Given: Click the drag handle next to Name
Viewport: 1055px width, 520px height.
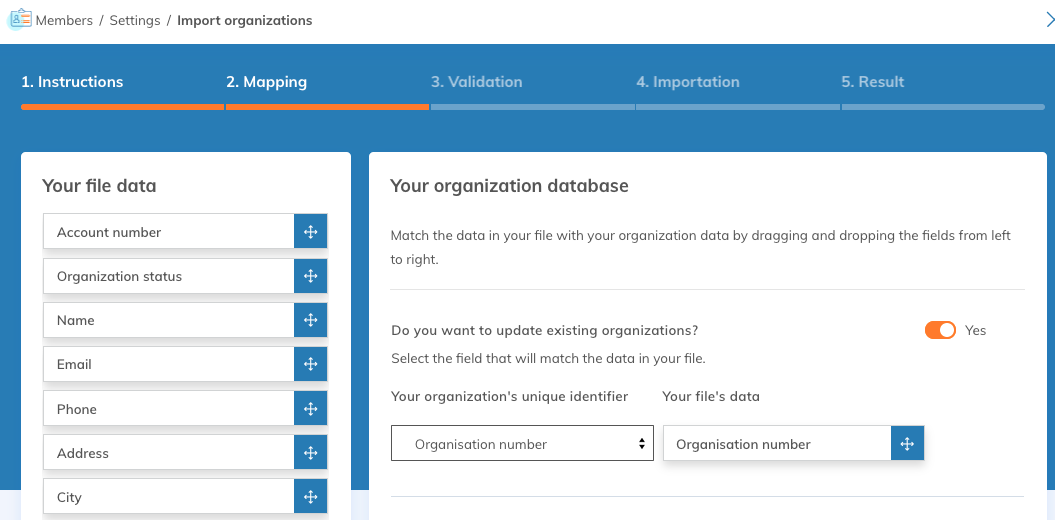Looking at the screenshot, I should (310, 320).
